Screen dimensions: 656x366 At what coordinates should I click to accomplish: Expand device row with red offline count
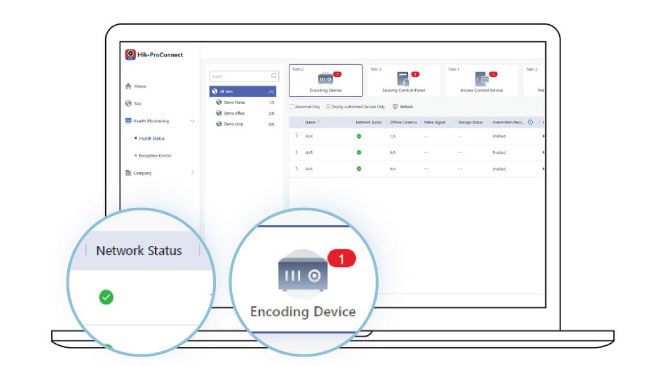click(297, 136)
